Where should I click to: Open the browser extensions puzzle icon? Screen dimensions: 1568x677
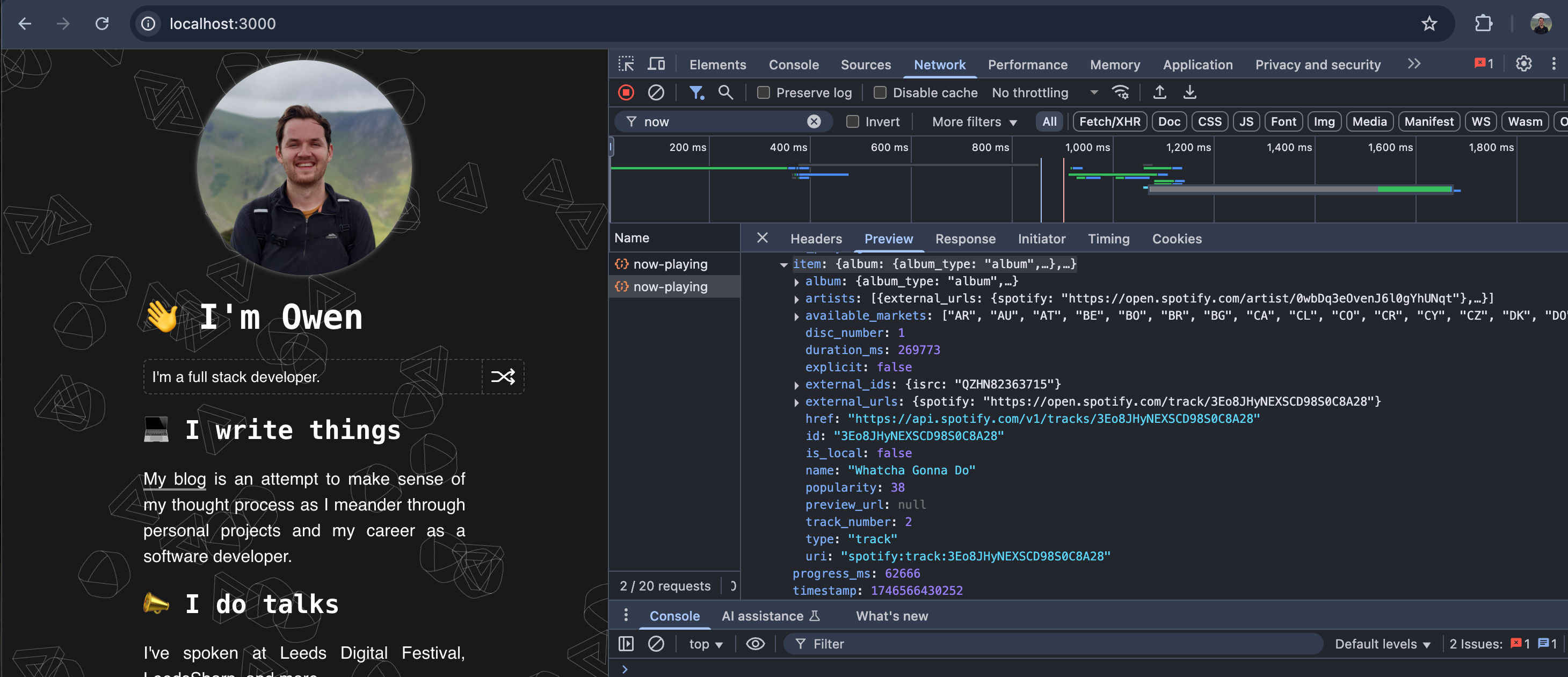tap(1483, 24)
